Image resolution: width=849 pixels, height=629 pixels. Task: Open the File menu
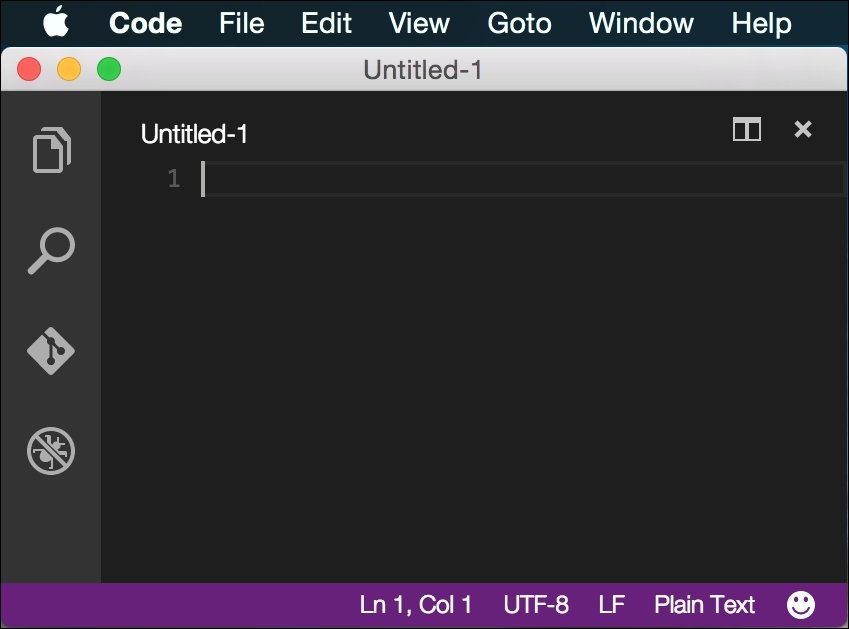tap(241, 23)
